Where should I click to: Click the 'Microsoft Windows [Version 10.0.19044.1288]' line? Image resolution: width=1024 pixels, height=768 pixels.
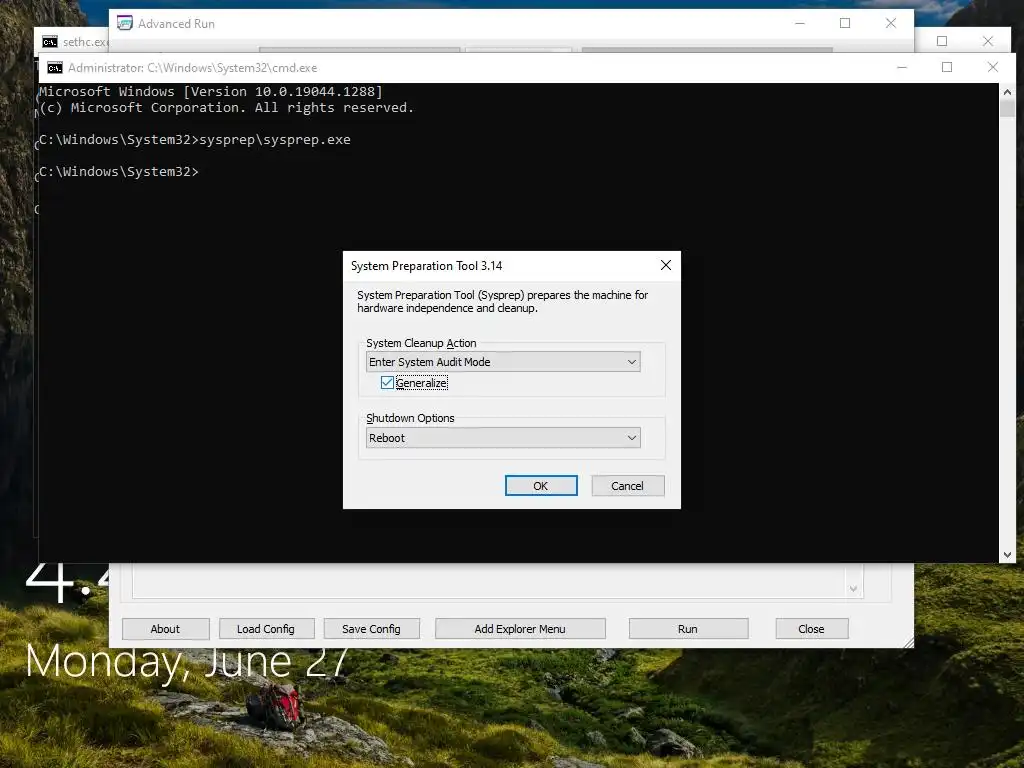[210, 91]
